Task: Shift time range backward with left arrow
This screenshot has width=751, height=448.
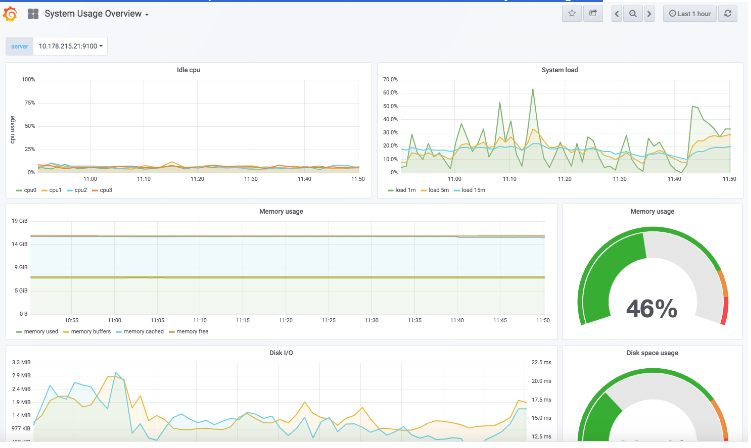Action: coord(617,14)
